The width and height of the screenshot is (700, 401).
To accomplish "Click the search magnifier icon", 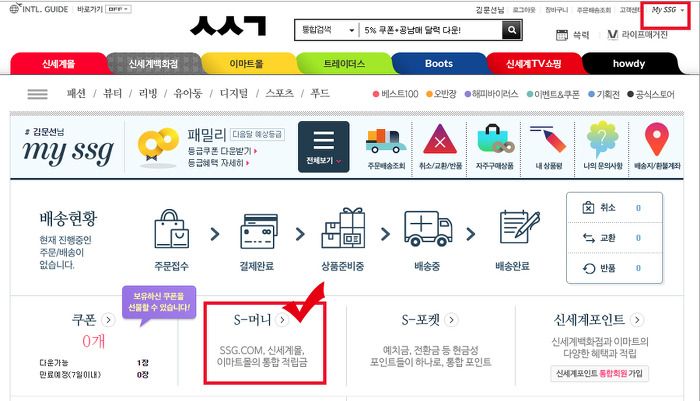I will coord(512,30).
